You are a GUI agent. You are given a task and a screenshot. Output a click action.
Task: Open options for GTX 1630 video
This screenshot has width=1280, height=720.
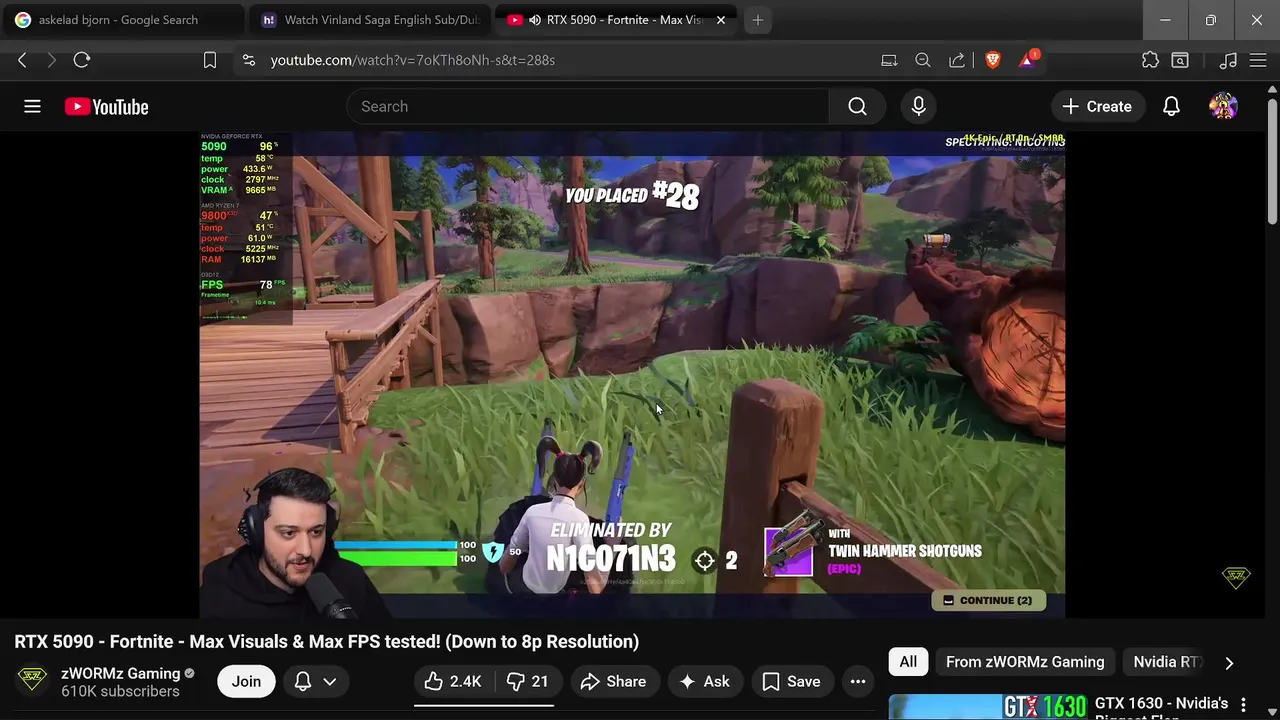click(1244, 705)
